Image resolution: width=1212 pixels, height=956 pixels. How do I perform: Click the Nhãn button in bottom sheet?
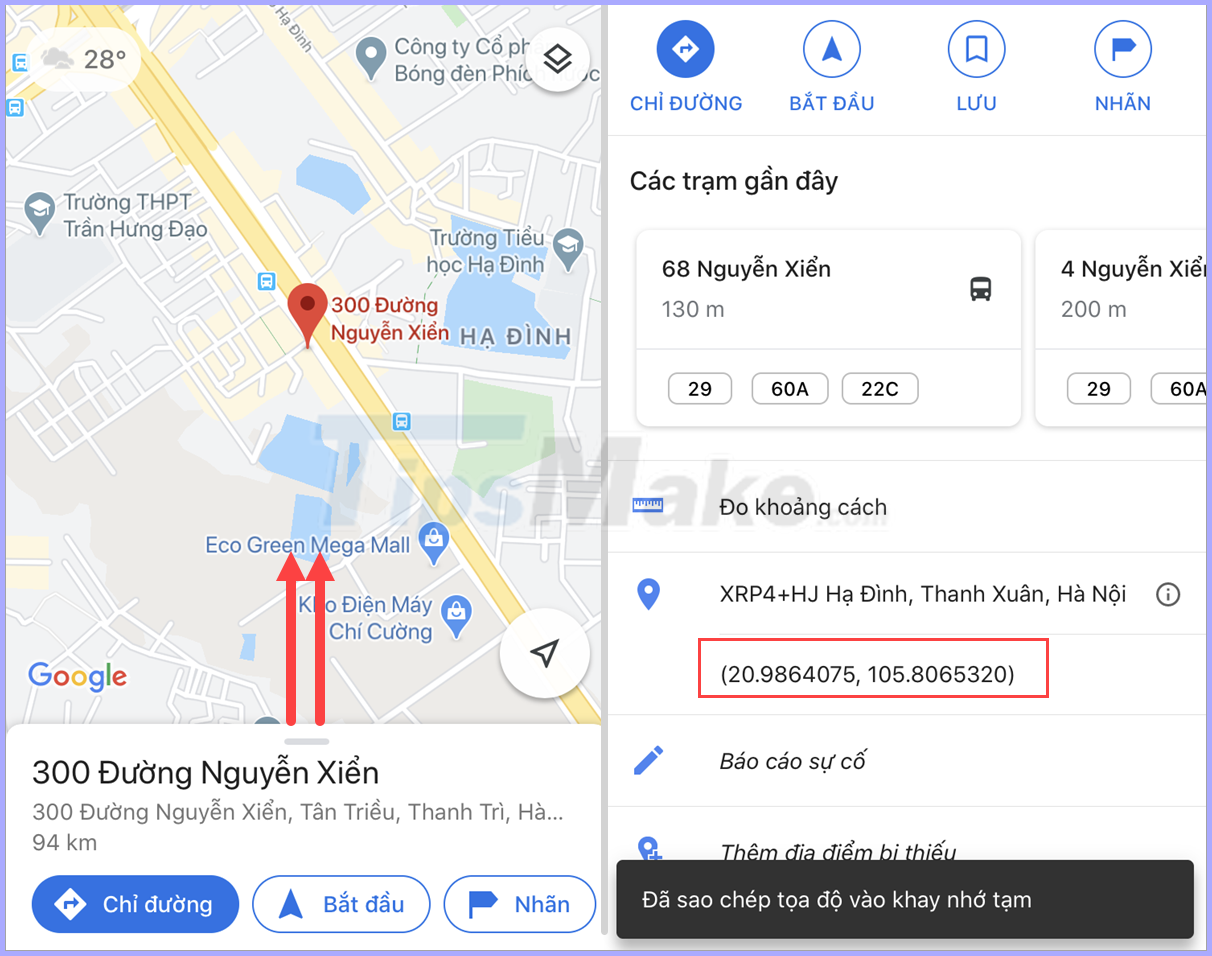[x=519, y=904]
